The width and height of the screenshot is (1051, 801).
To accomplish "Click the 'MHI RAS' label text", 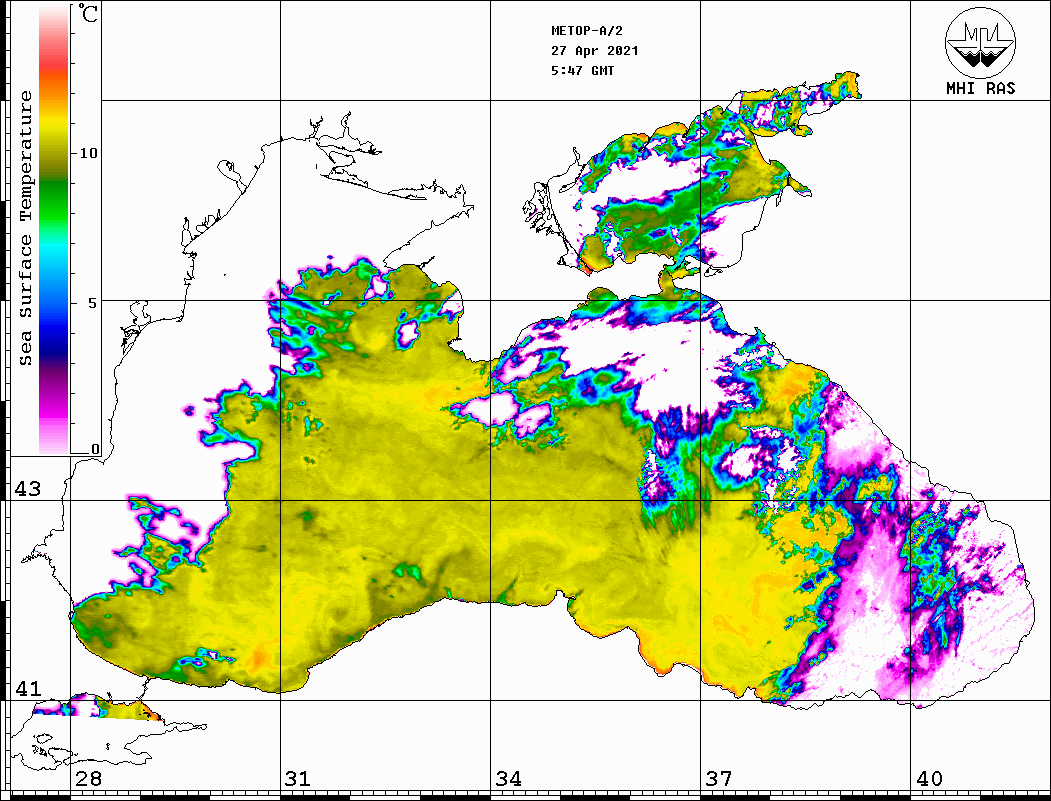I will click(981, 88).
